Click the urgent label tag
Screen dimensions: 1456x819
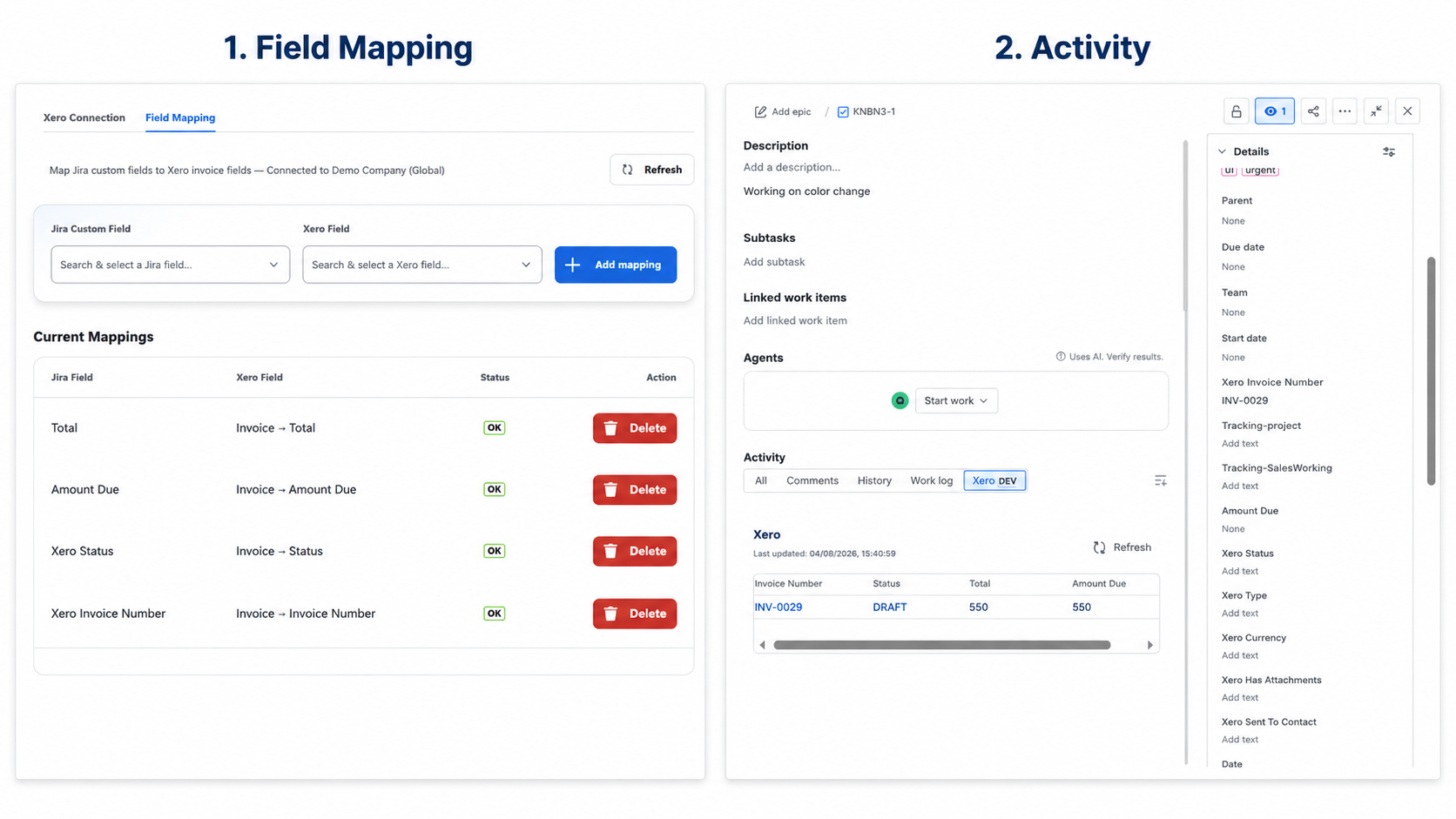(1260, 170)
